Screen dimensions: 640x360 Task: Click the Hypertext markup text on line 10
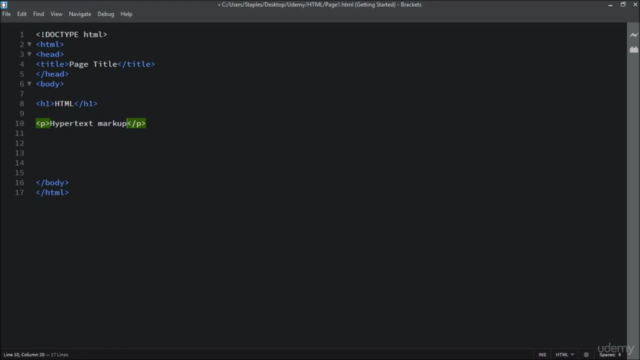88,123
